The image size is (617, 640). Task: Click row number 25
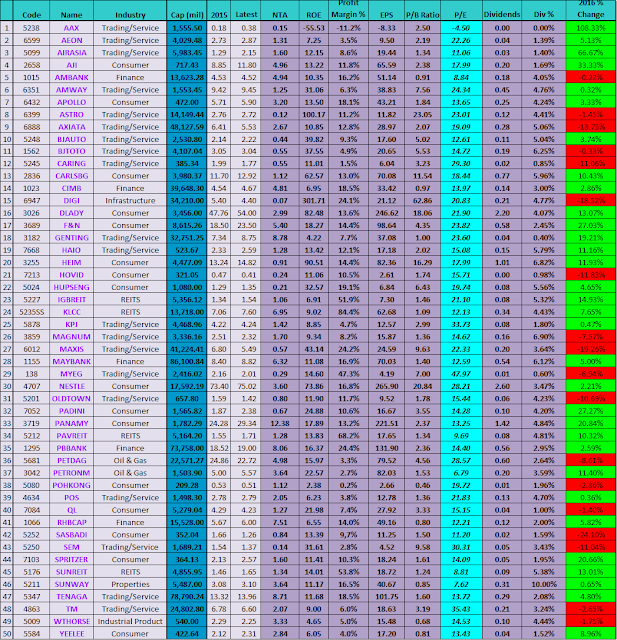click(x=7, y=324)
